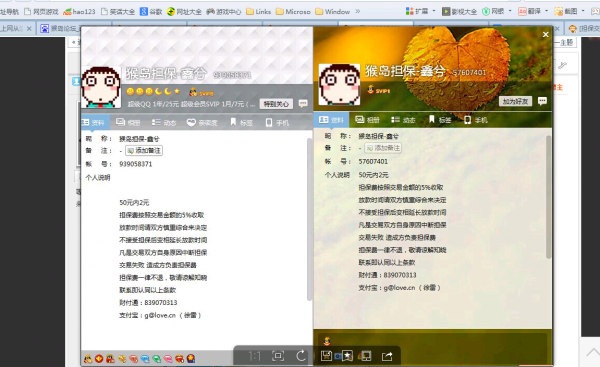Screen dimensions: 600x367
Task: Open message bubble icon beside 加为好友
Action: click(x=542, y=101)
